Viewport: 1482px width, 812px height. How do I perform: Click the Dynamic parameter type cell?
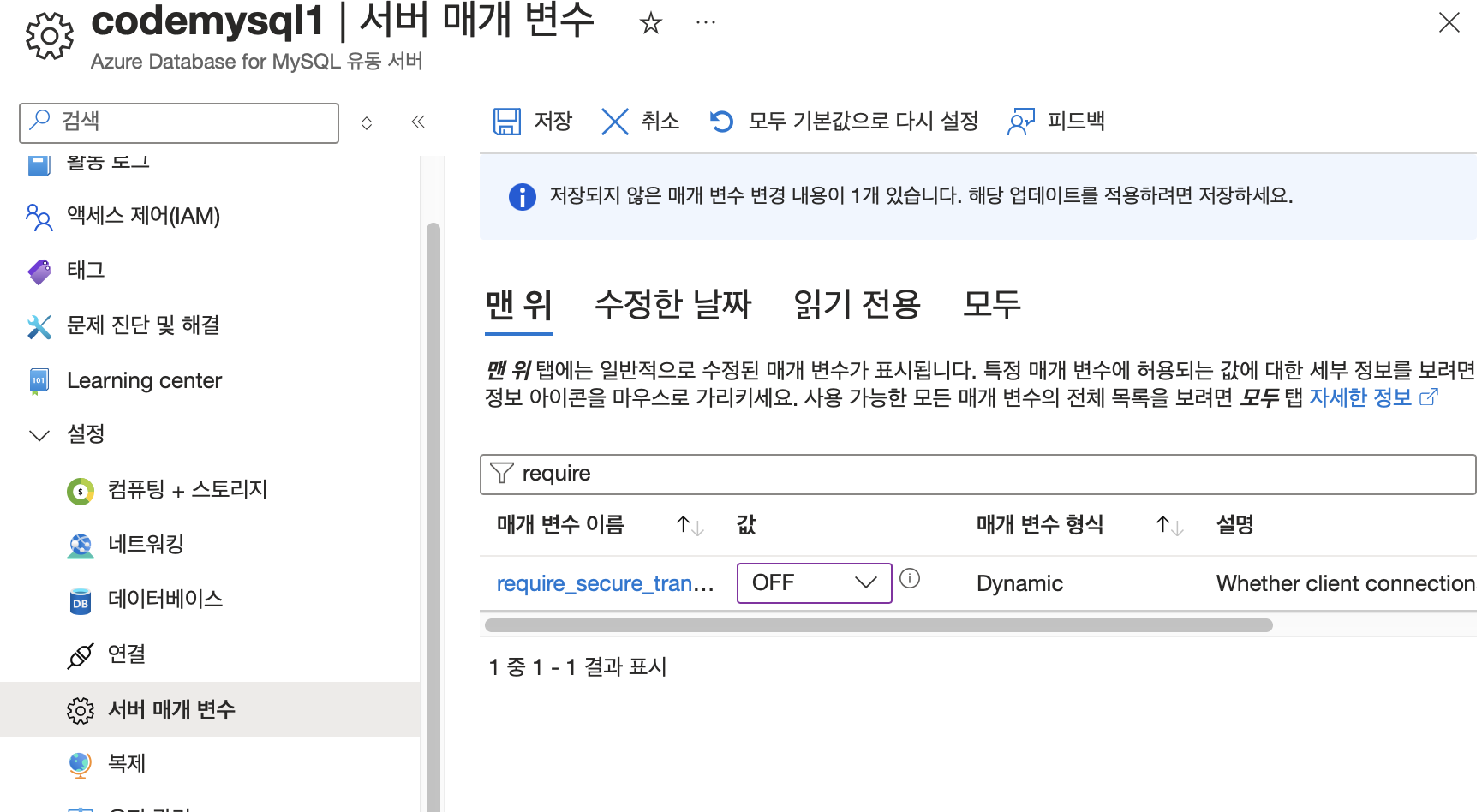pos(1019,583)
